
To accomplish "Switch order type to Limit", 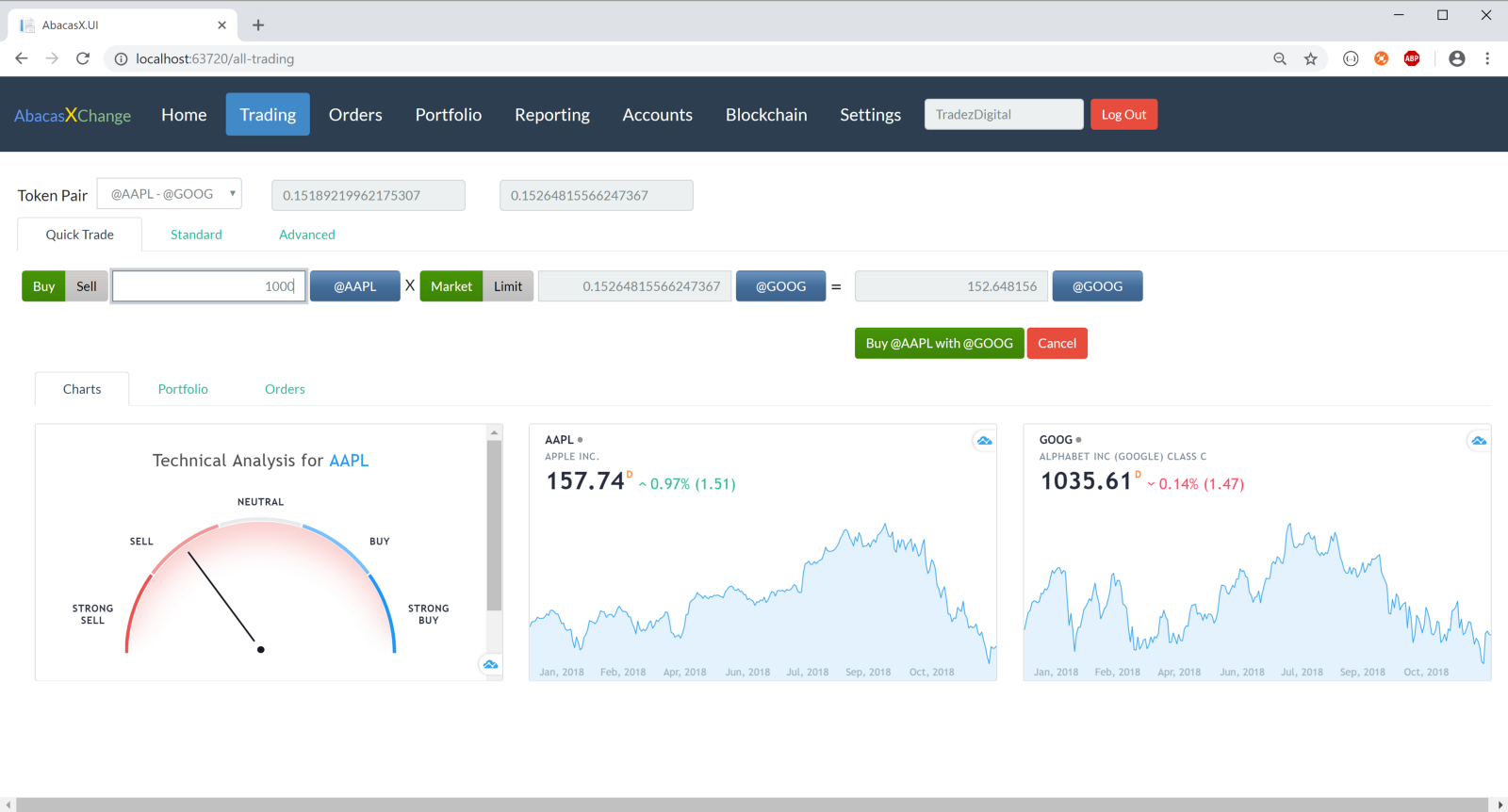I will tap(508, 286).
